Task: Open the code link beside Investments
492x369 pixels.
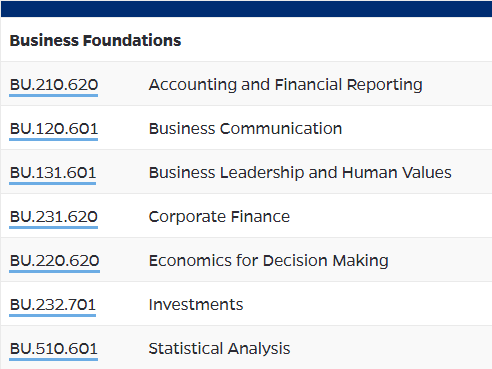Action: pos(53,305)
